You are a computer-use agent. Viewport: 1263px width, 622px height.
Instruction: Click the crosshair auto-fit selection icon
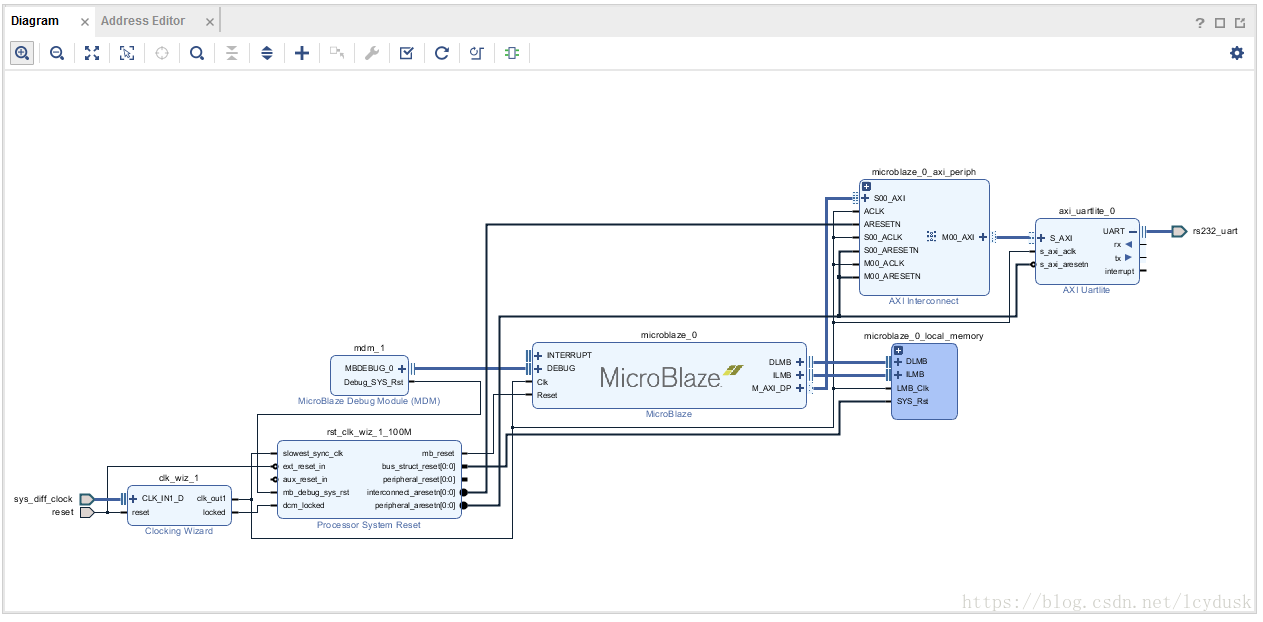pos(162,53)
